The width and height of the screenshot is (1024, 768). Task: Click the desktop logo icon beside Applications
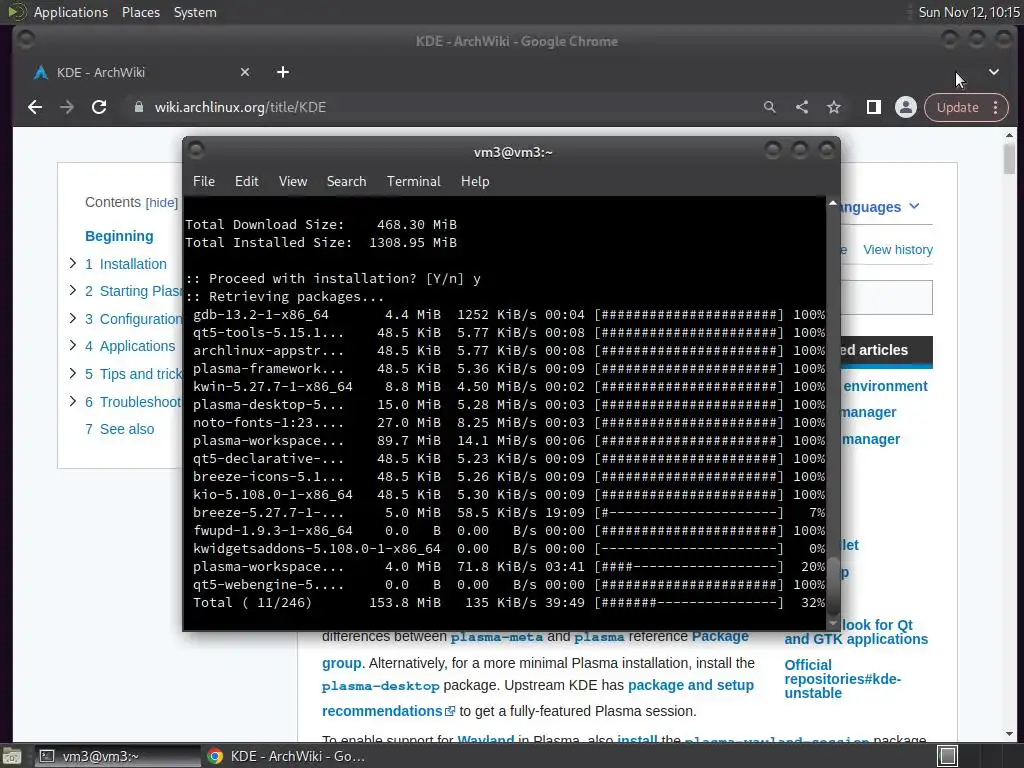(16, 12)
